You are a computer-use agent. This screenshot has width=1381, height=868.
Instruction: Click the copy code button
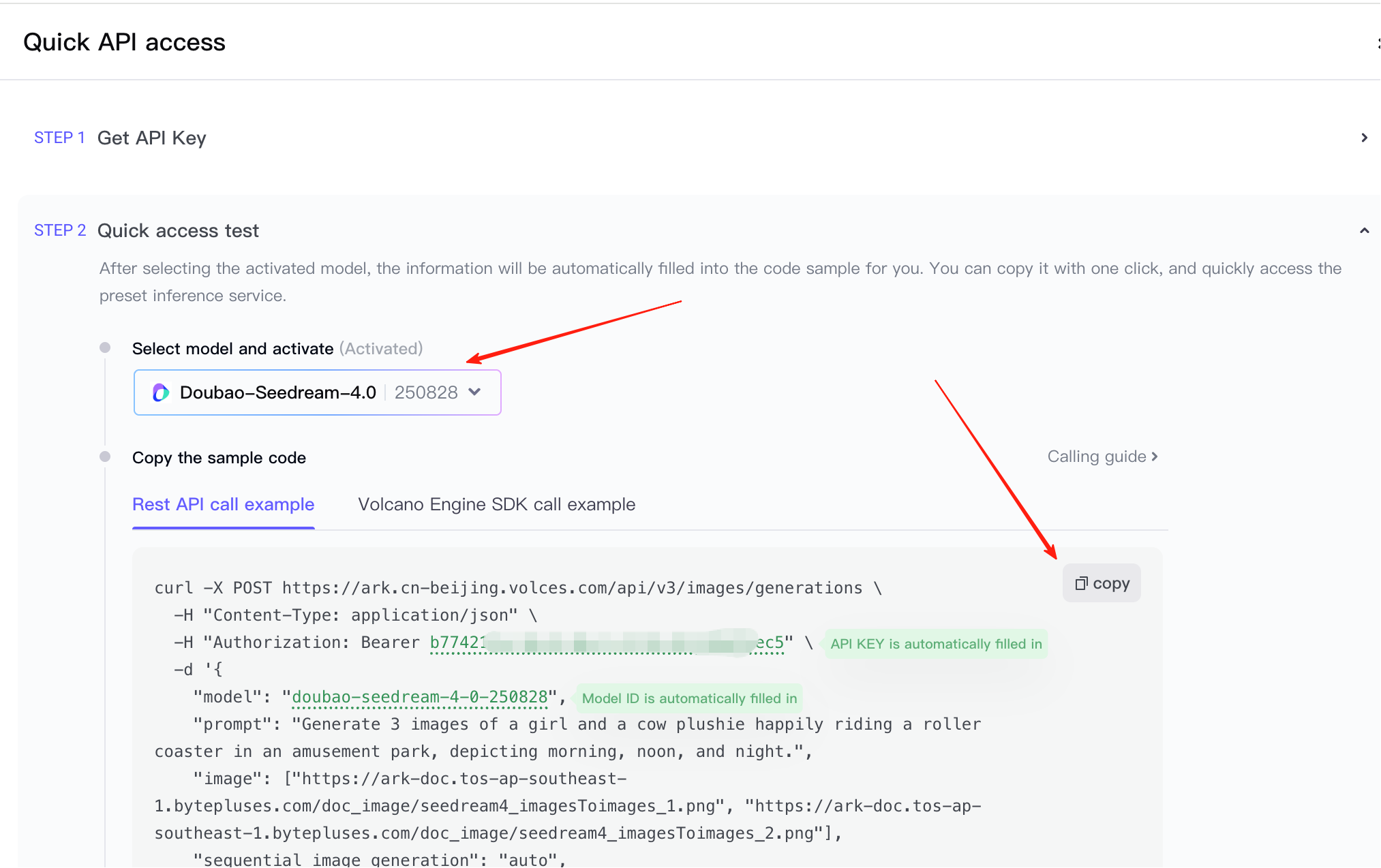click(x=1102, y=583)
